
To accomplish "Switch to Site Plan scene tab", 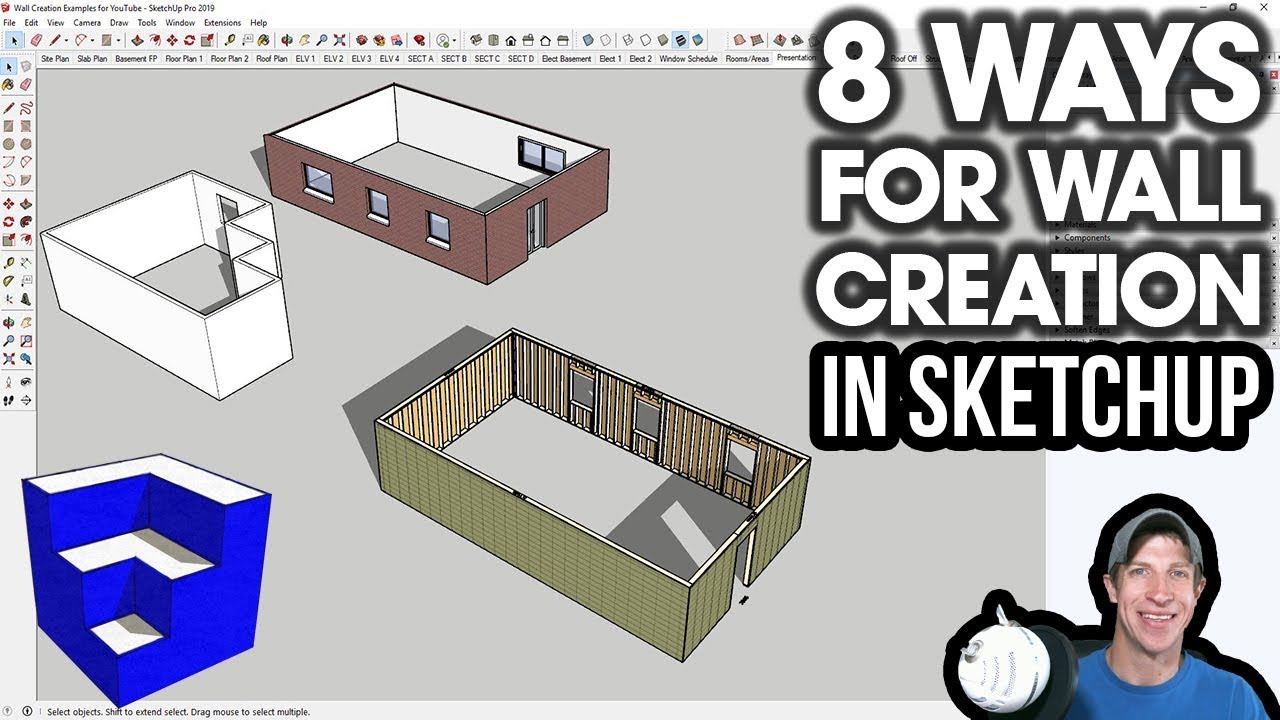I will coord(55,59).
